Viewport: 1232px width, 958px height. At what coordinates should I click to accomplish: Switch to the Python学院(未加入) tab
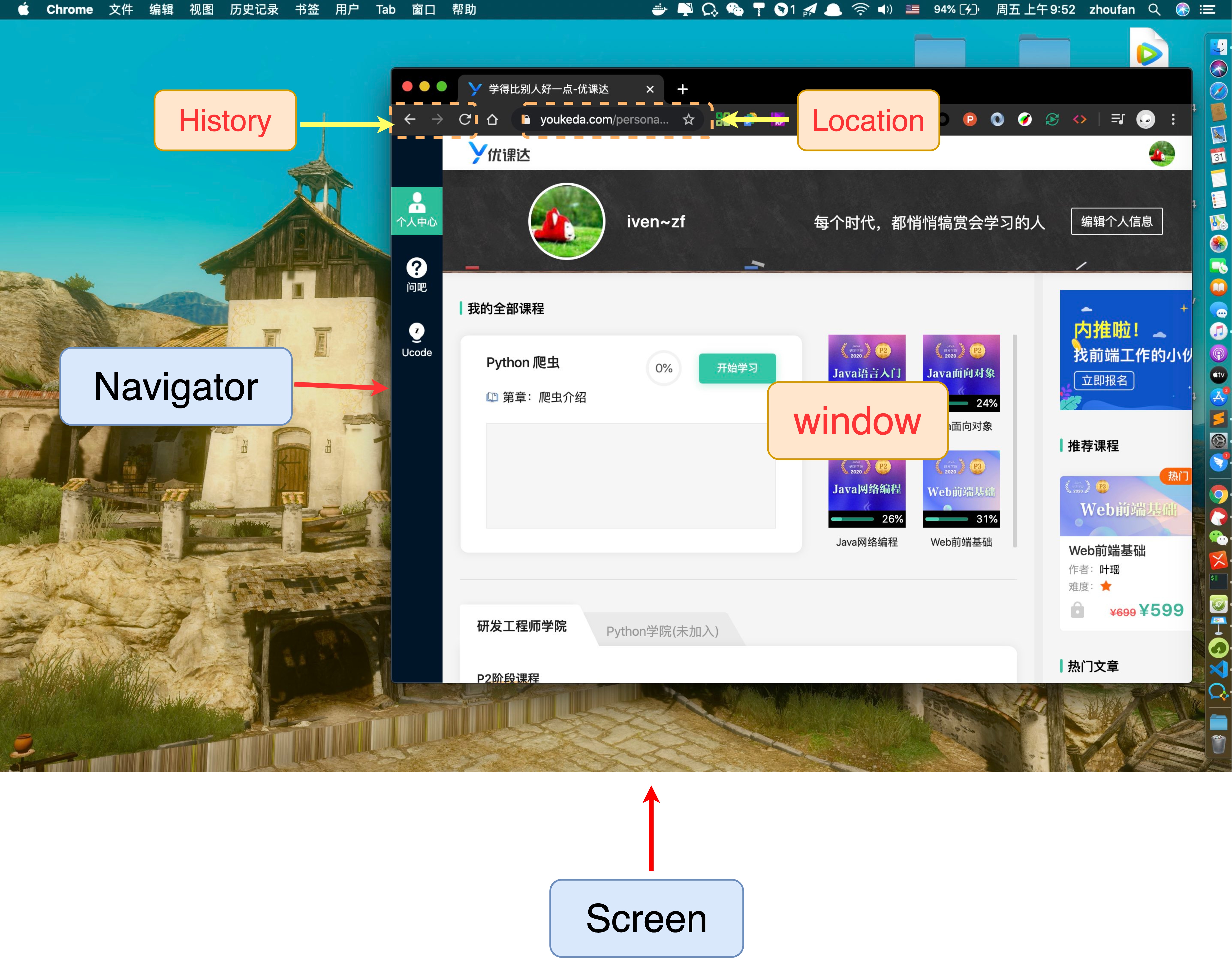tap(662, 631)
